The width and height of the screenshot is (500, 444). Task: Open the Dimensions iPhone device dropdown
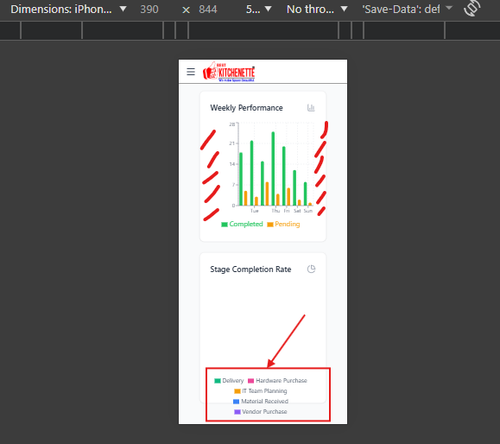click(68, 9)
